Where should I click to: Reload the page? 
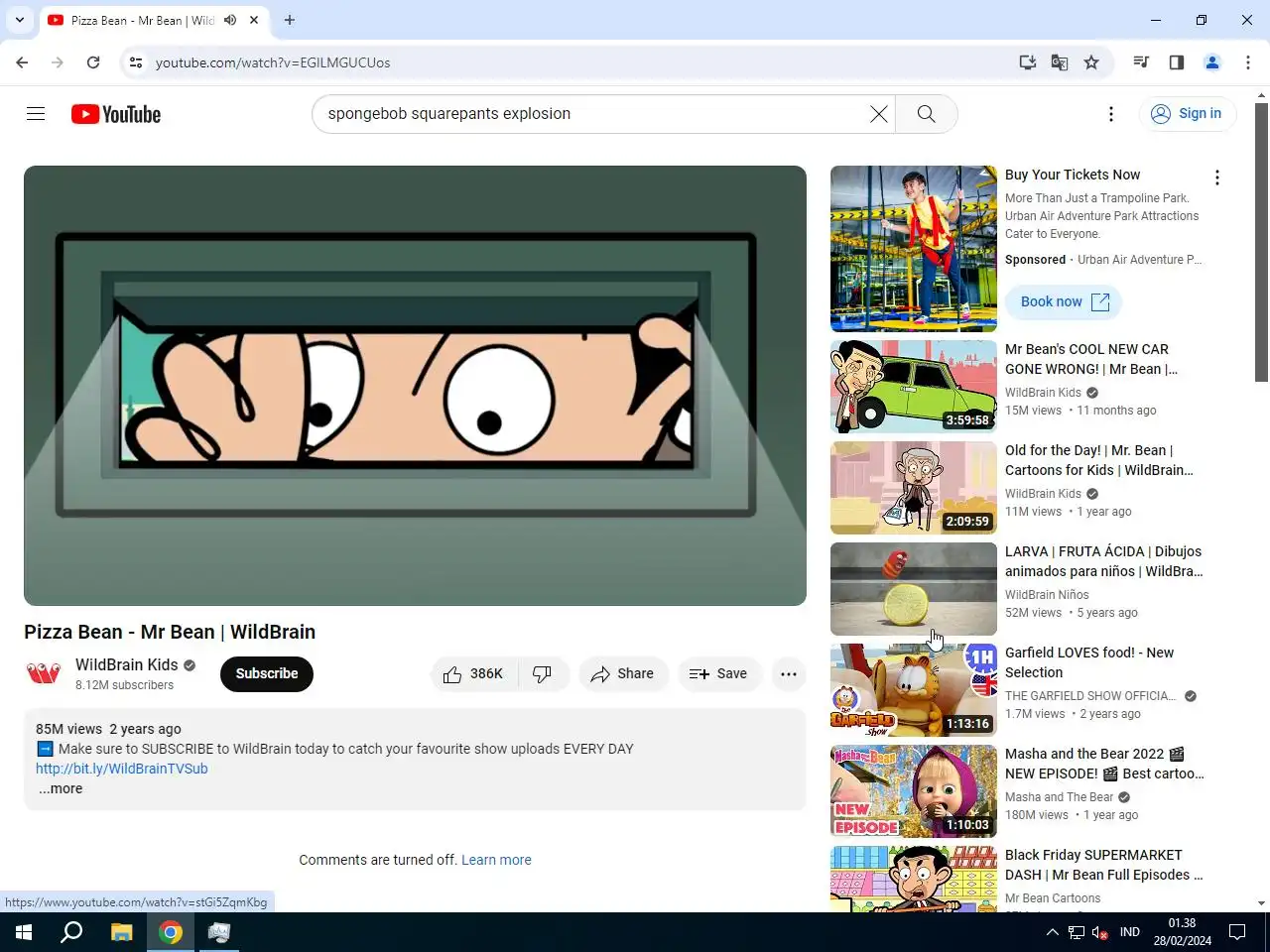coord(93,62)
